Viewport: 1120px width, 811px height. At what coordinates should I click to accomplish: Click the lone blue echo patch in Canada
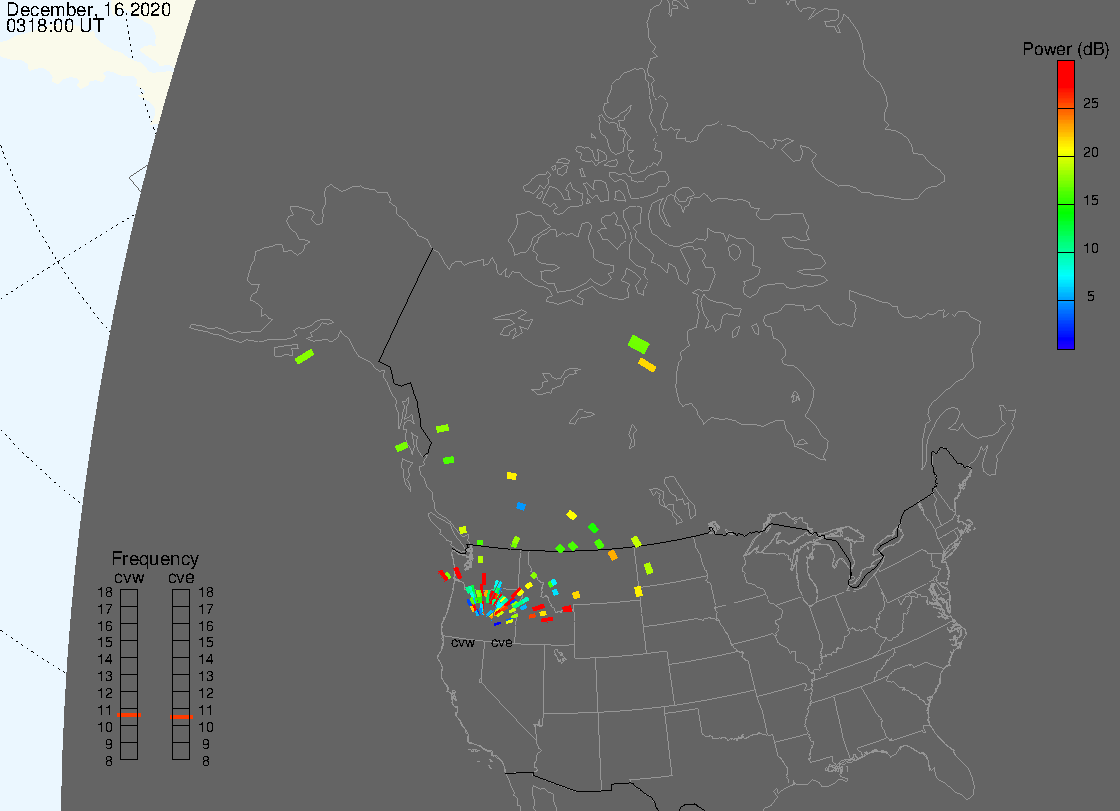pyautogui.click(x=521, y=506)
